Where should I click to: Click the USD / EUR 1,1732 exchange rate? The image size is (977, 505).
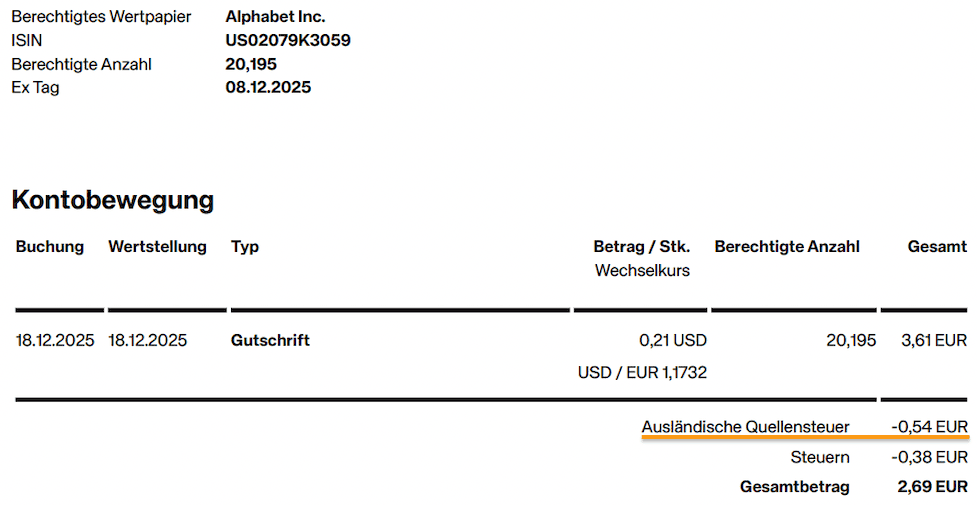coord(642,373)
